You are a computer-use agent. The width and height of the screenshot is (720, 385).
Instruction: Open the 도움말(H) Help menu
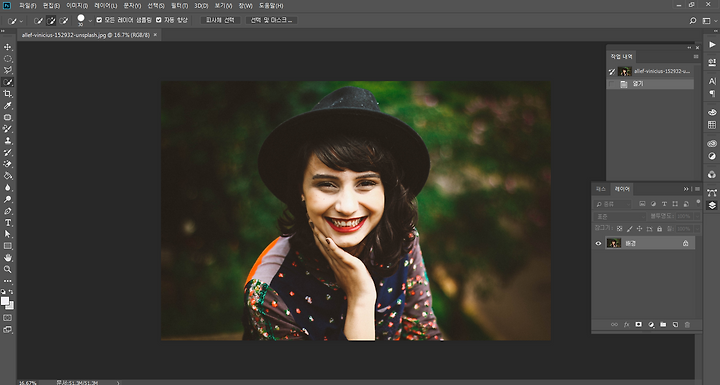click(x=271, y=6)
